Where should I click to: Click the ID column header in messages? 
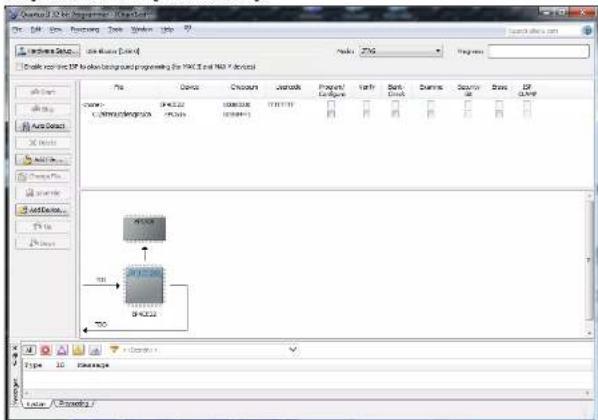(x=60, y=365)
